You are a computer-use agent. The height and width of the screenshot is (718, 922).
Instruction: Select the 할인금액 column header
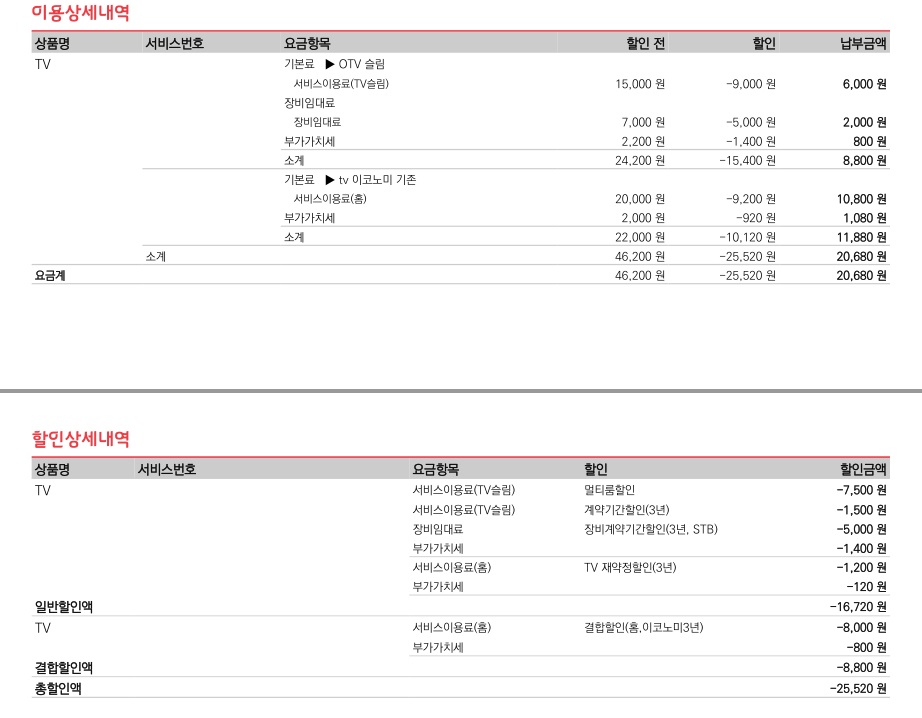863,469
